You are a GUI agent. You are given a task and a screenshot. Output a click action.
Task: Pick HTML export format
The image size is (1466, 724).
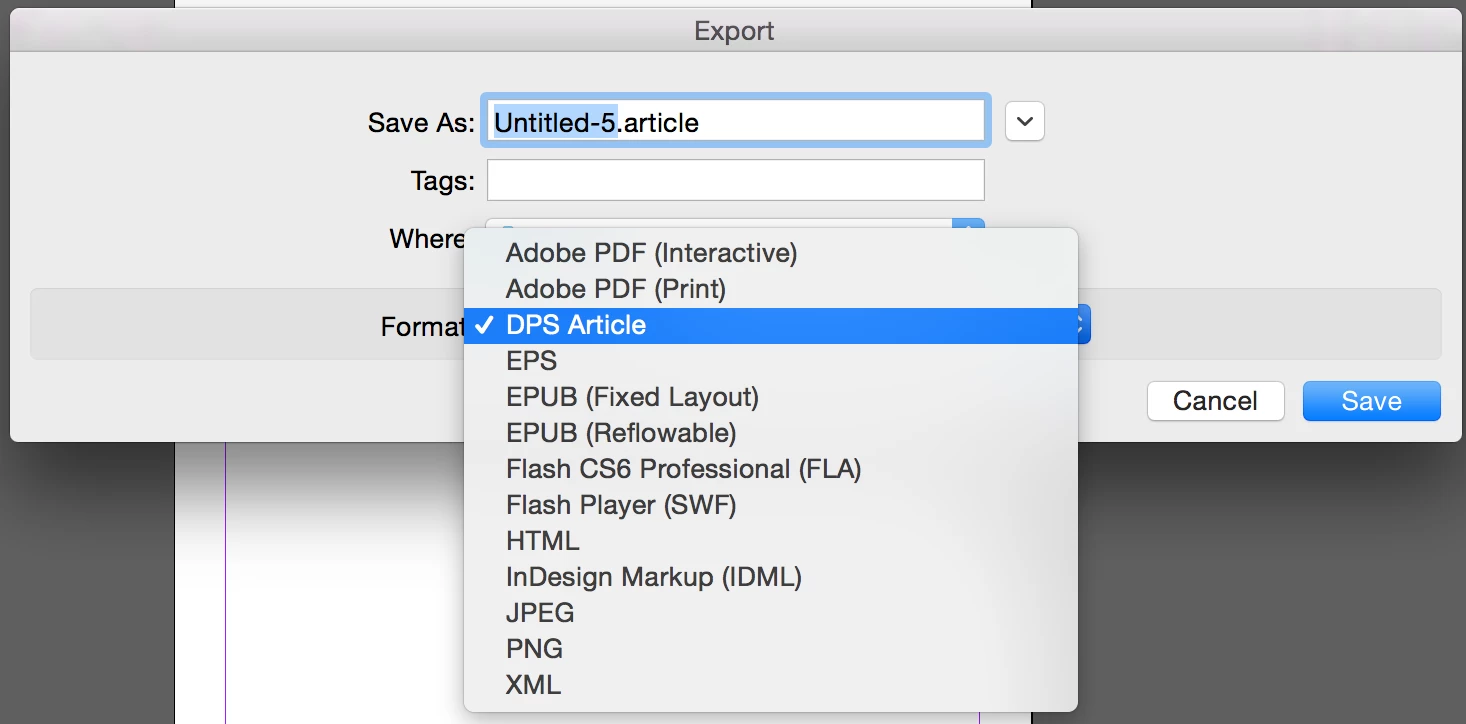pyautogui.click(x=771, y=541)
